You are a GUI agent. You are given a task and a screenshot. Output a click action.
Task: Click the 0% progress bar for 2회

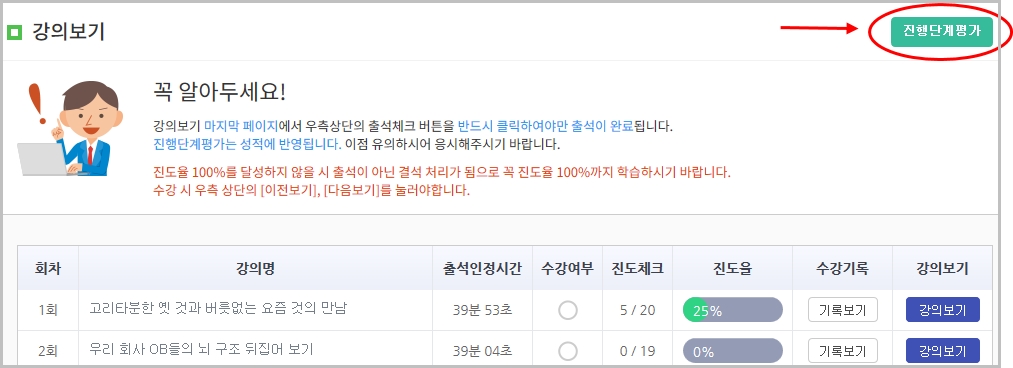733,351
